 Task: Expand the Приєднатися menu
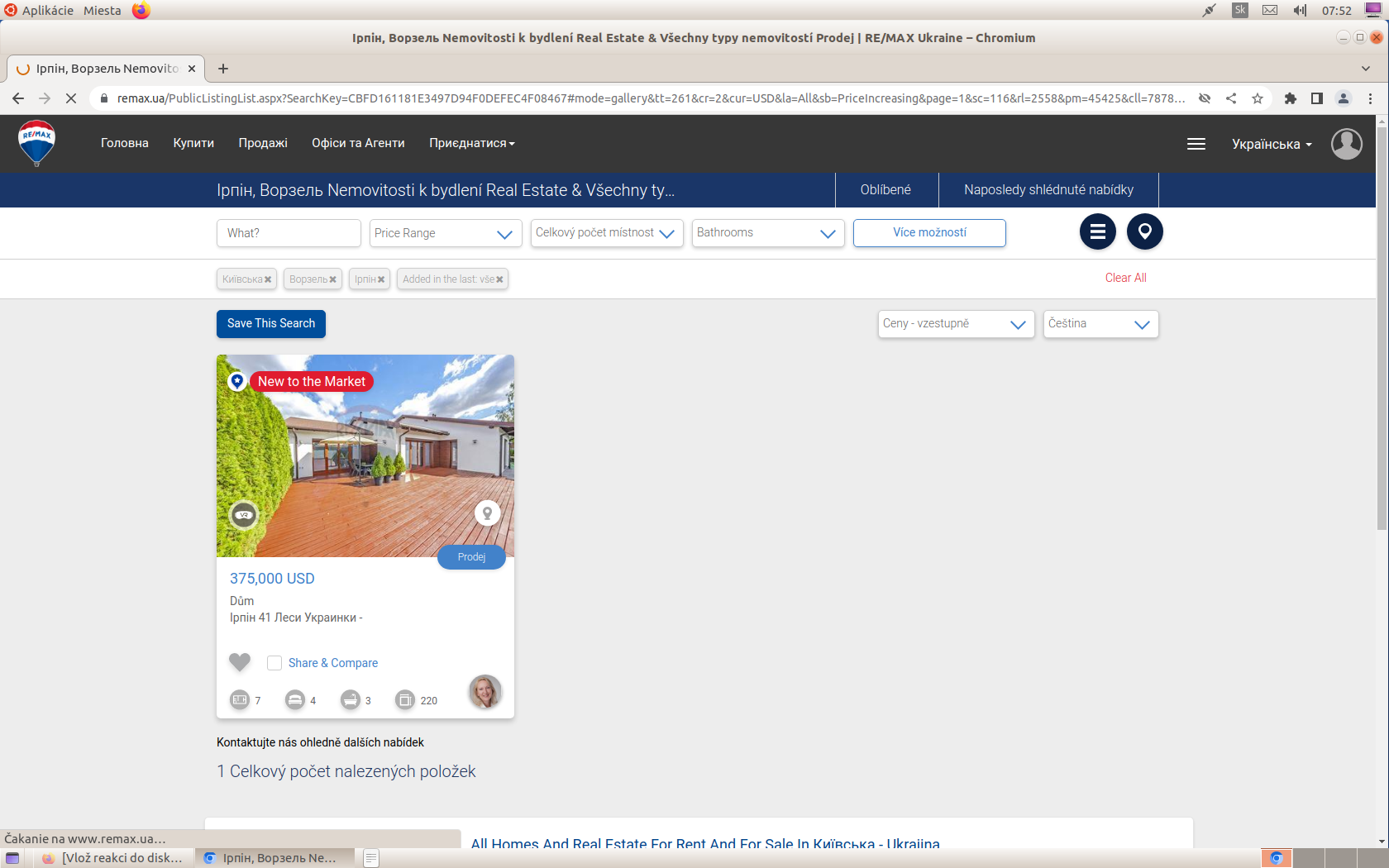point(471,143)
